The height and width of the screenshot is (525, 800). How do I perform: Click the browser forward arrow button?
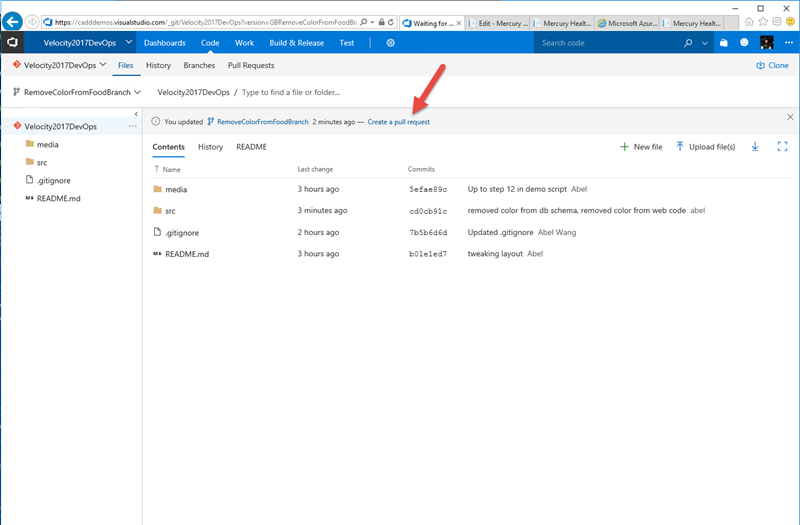(32, 22)
